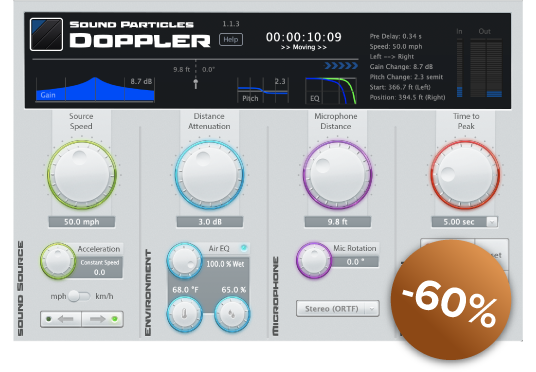The image size is (536, 372).
Task: Click the humidity knob with droplet icon
Action: click(232, 314)
